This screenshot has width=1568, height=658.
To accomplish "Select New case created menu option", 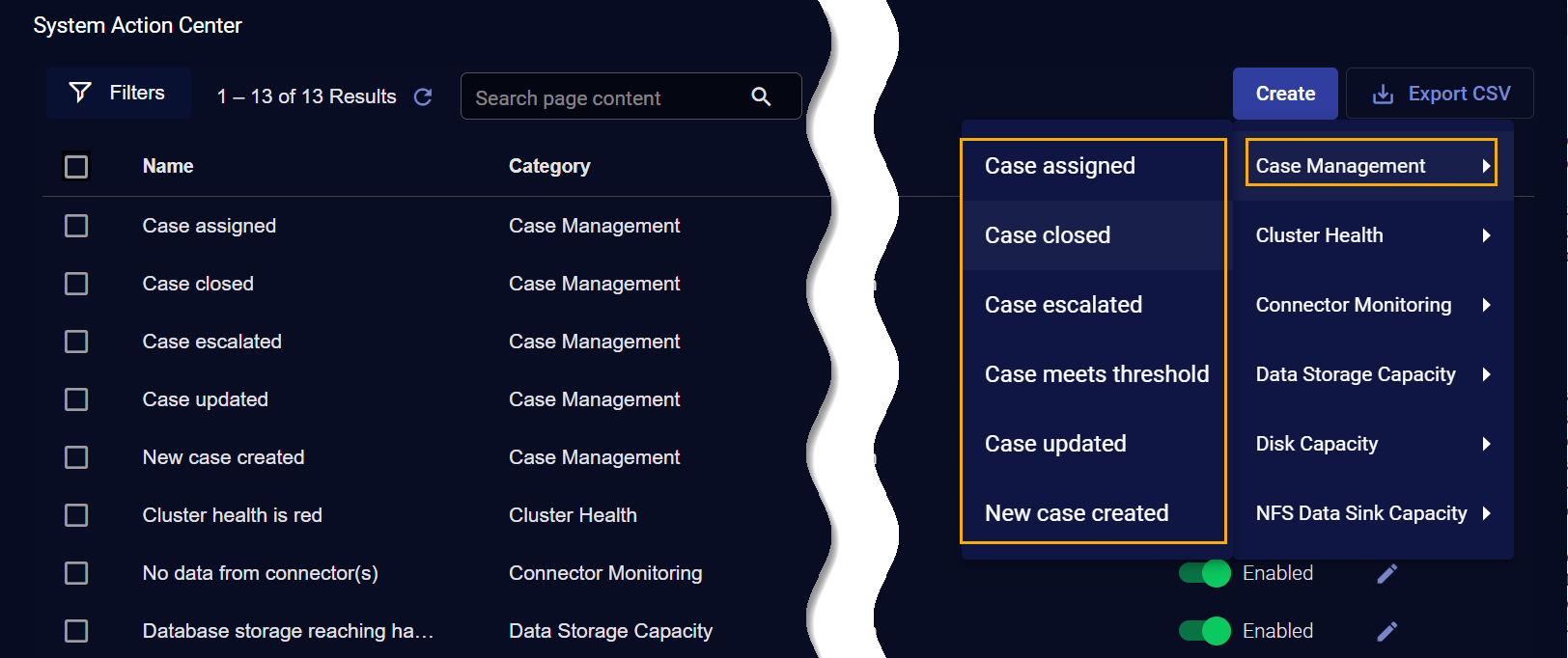I will (x=1077, y=513).
